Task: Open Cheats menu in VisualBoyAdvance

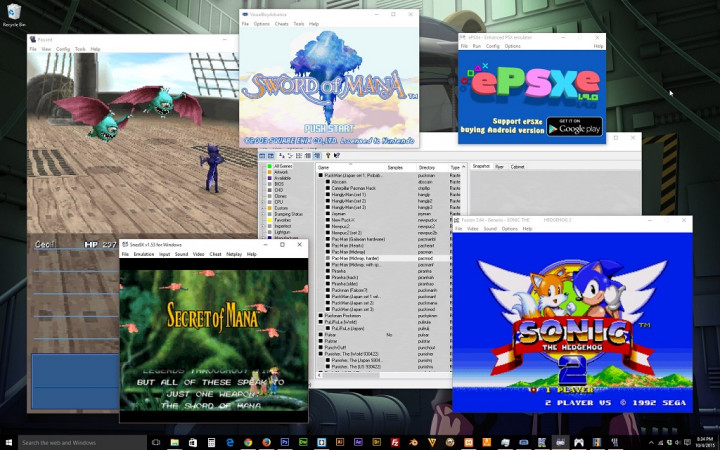Action: click(x=281, y=24)
